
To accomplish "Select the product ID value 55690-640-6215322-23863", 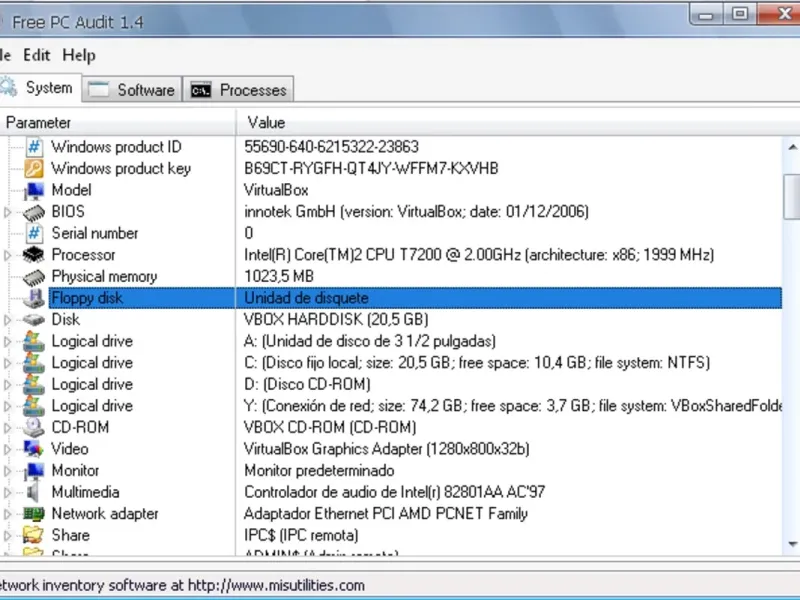I will tap(331, 147).
